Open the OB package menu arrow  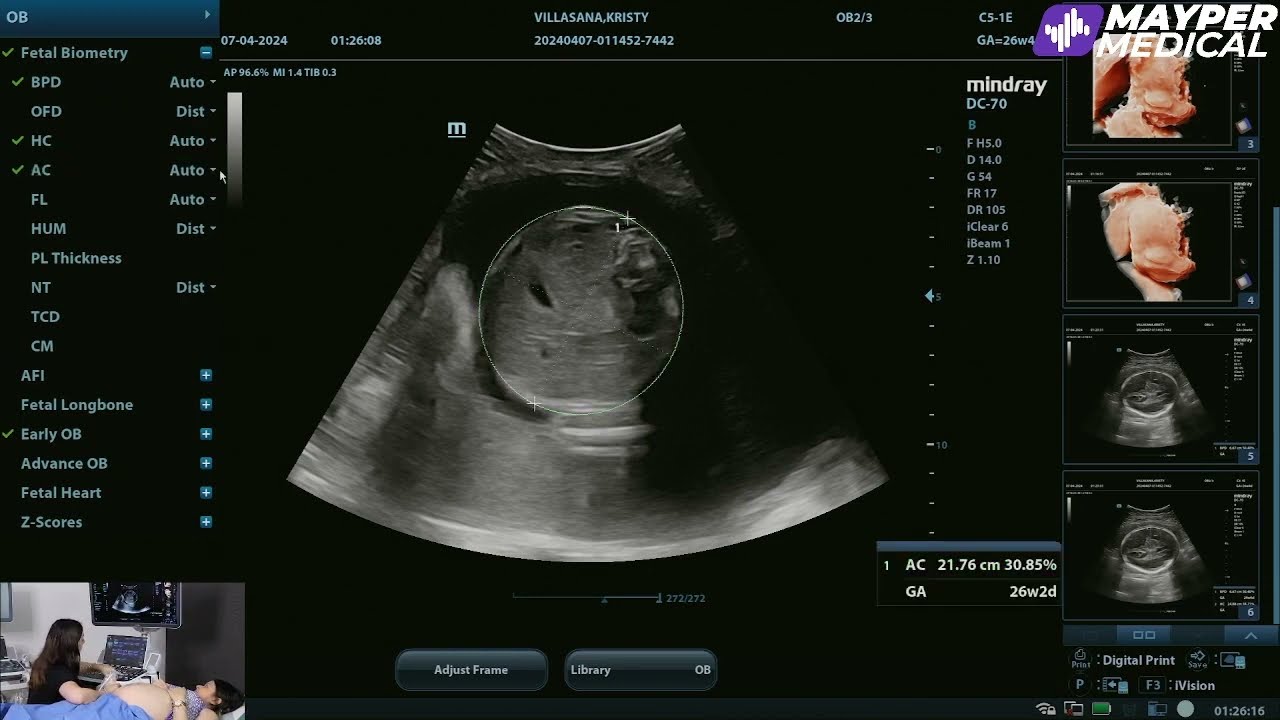207,15
